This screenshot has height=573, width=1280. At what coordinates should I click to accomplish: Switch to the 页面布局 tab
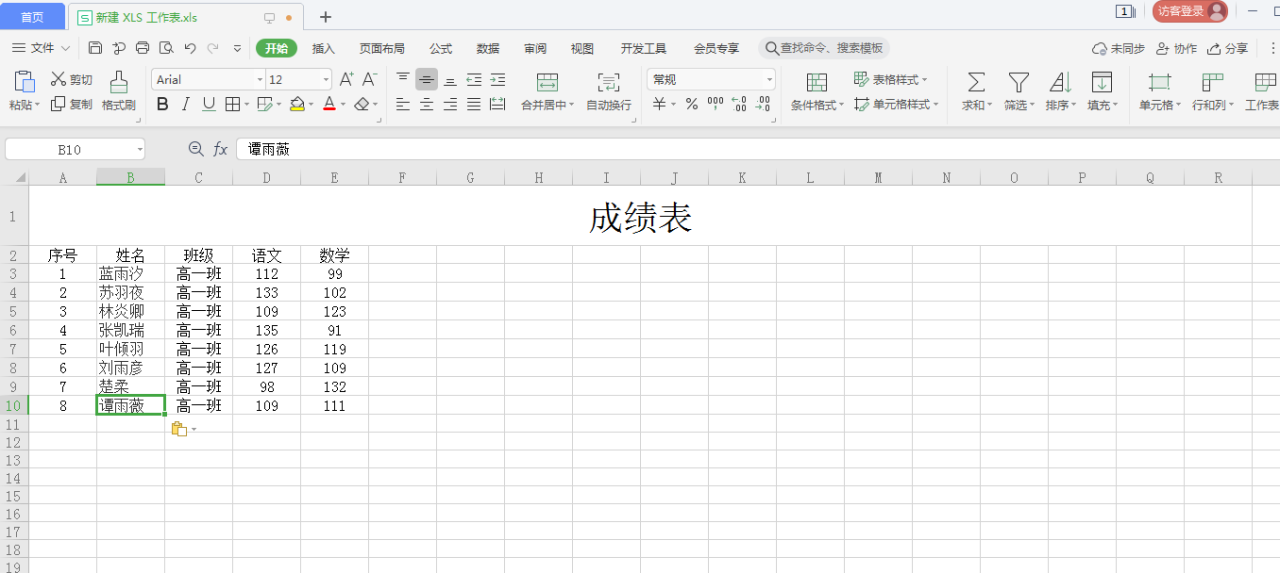382,48
